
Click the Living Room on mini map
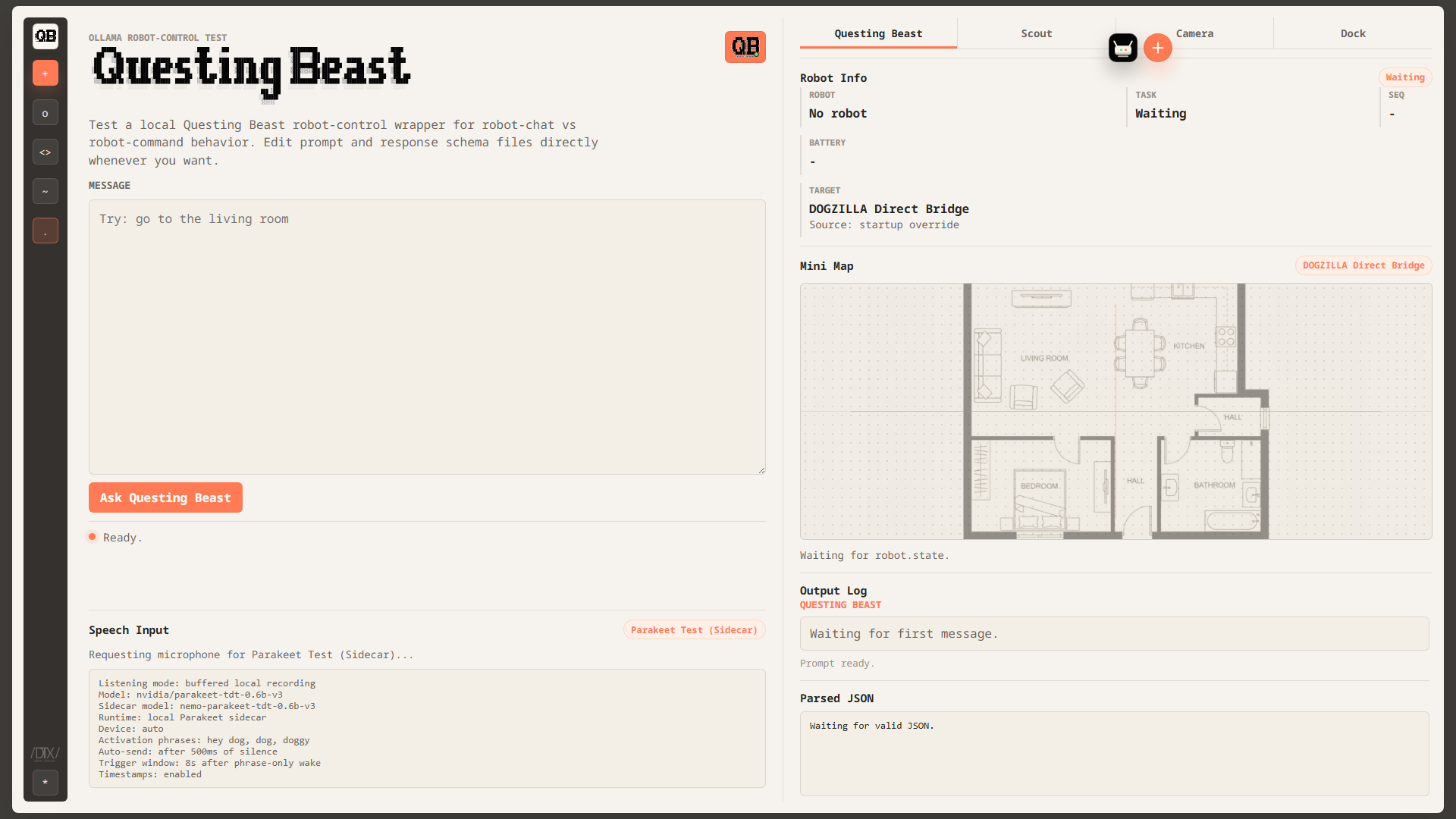click(1044, 358)
